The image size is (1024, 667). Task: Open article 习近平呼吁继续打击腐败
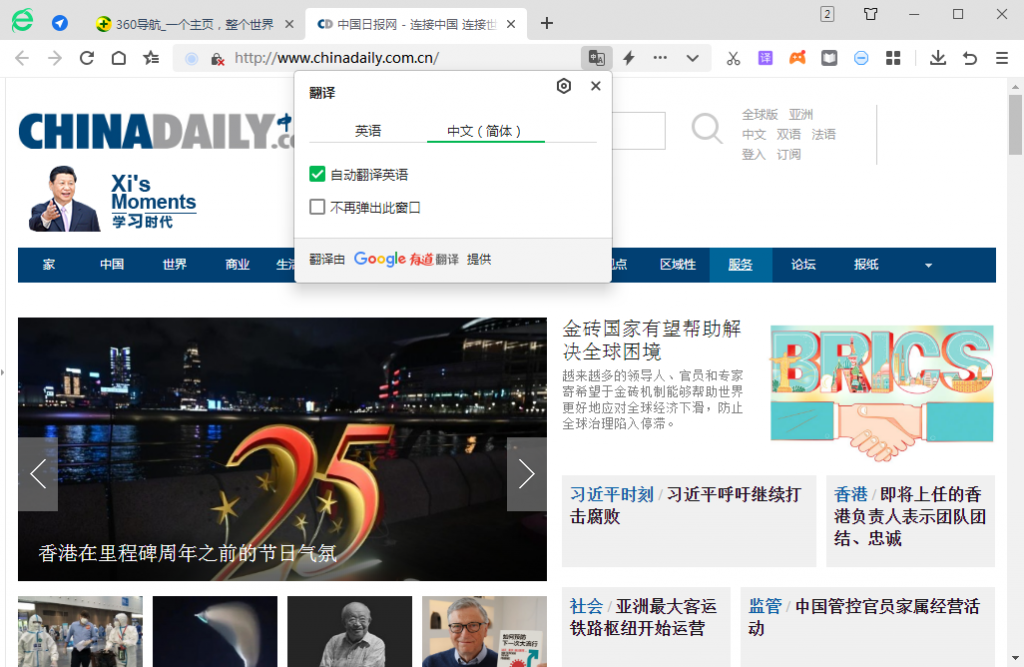coord(686,505)
